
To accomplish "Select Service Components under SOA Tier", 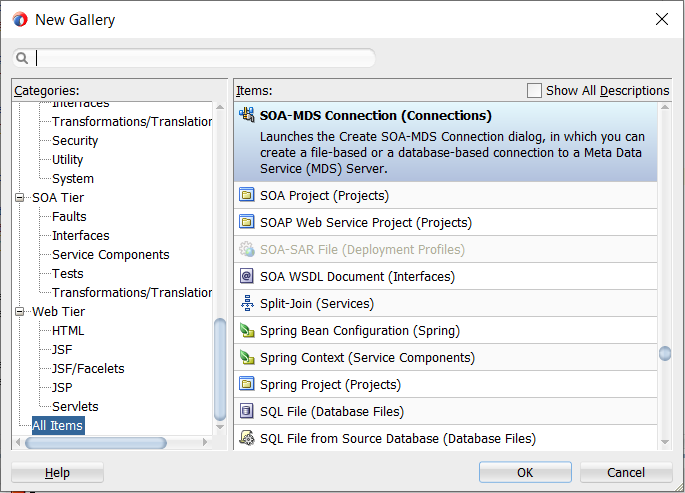I will click(110, 255).
